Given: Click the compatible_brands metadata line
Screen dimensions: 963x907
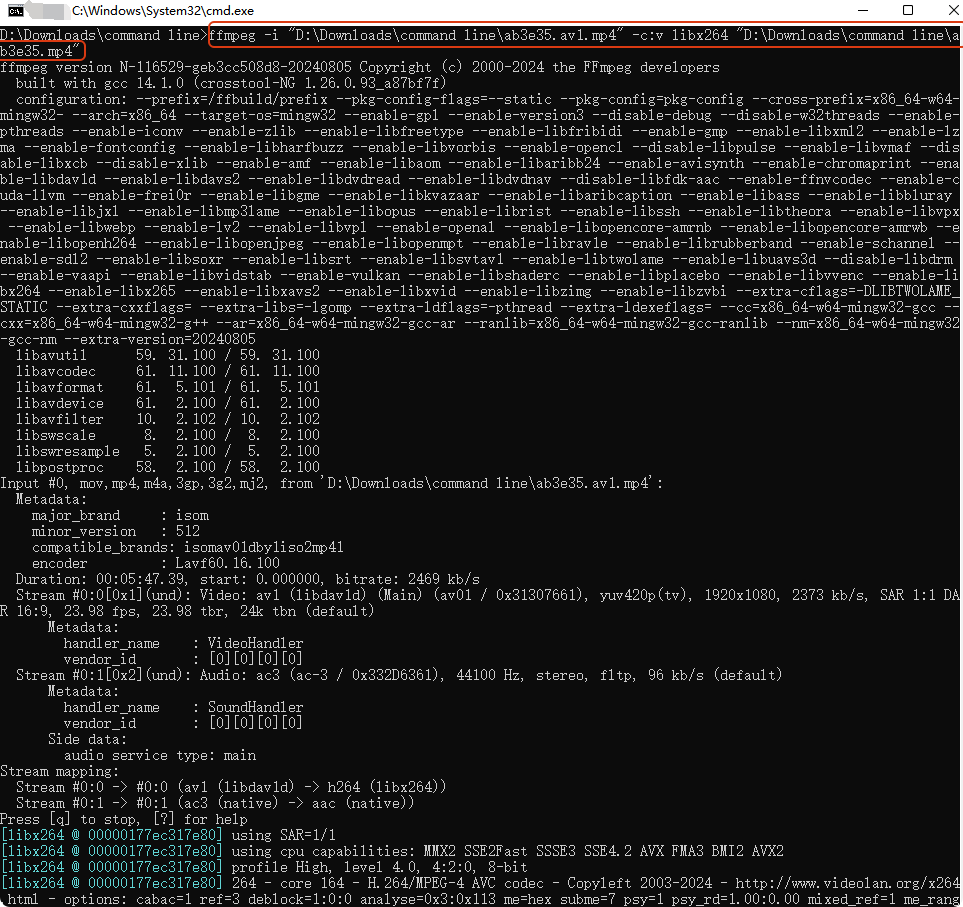Looking at the screenshot, I should [x=187, y=547].
